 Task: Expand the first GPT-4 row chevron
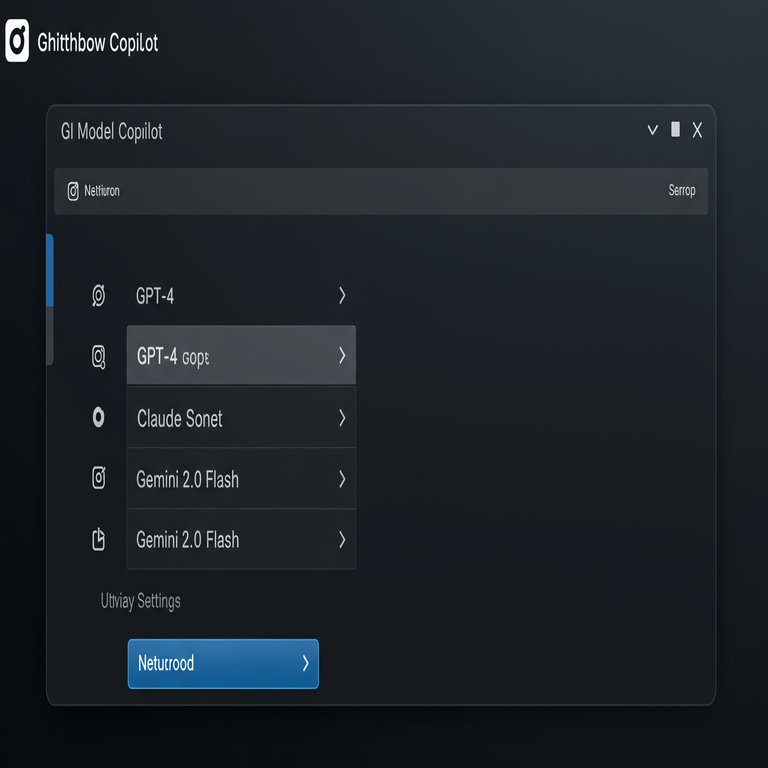(x=342, y=295)
